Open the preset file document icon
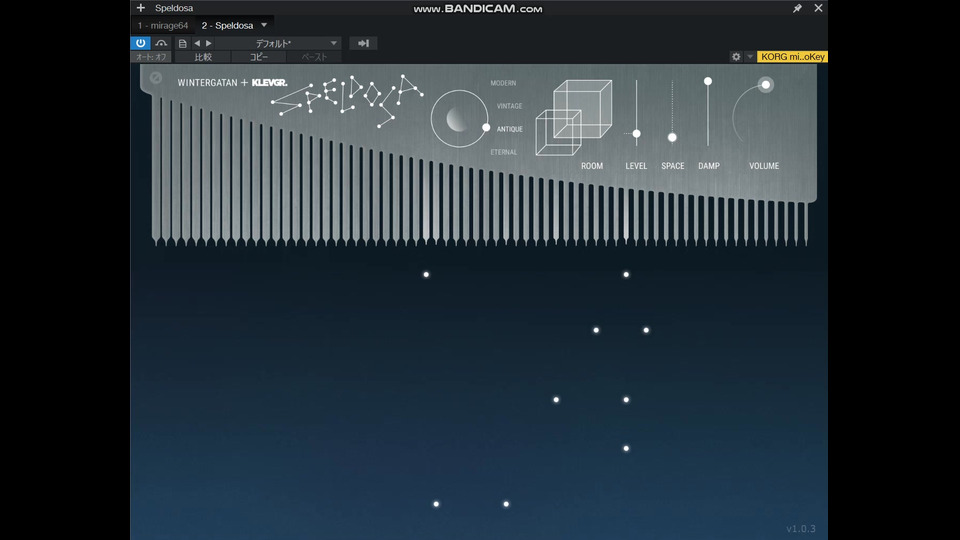 182,43
